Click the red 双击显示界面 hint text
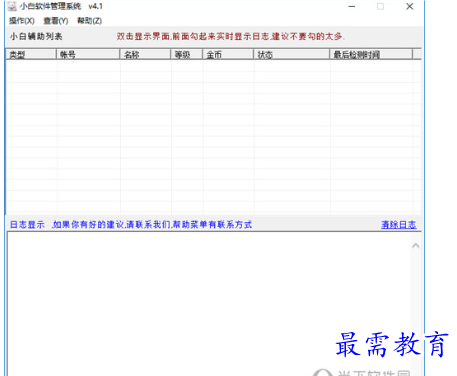This screenshot has width=457, height=376. 231,36
